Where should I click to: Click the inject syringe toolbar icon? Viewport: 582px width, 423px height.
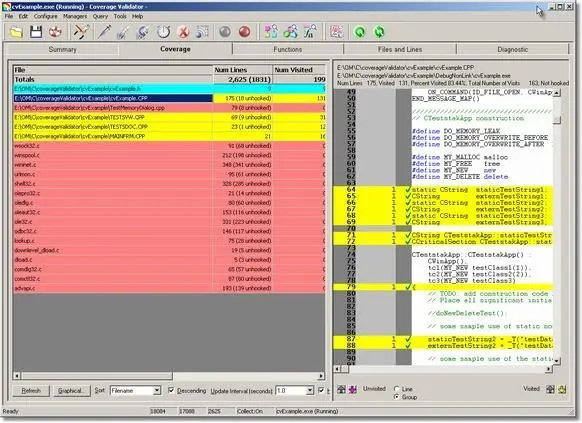click(x=104, y=32)
